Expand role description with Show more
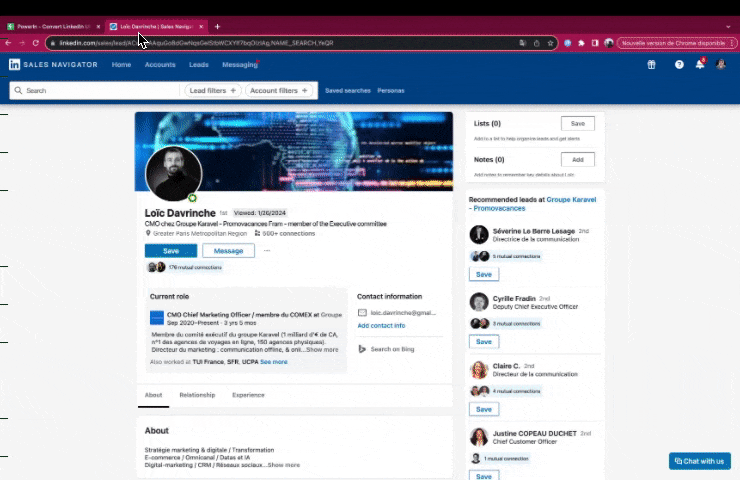Screen dimensions: 740x480 tap(322, 350)
